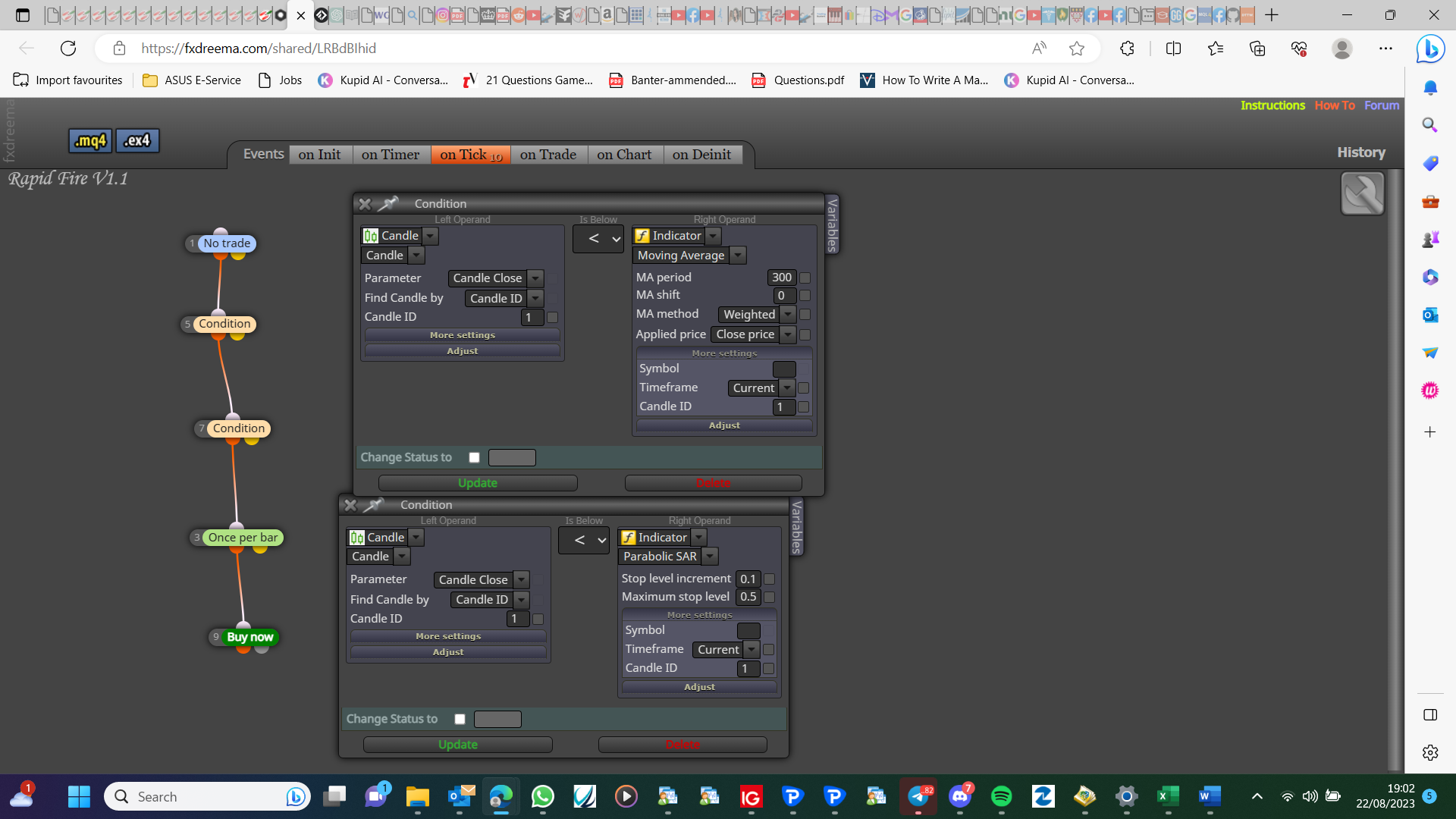Click upper Change Status colour box

[512, 457]
